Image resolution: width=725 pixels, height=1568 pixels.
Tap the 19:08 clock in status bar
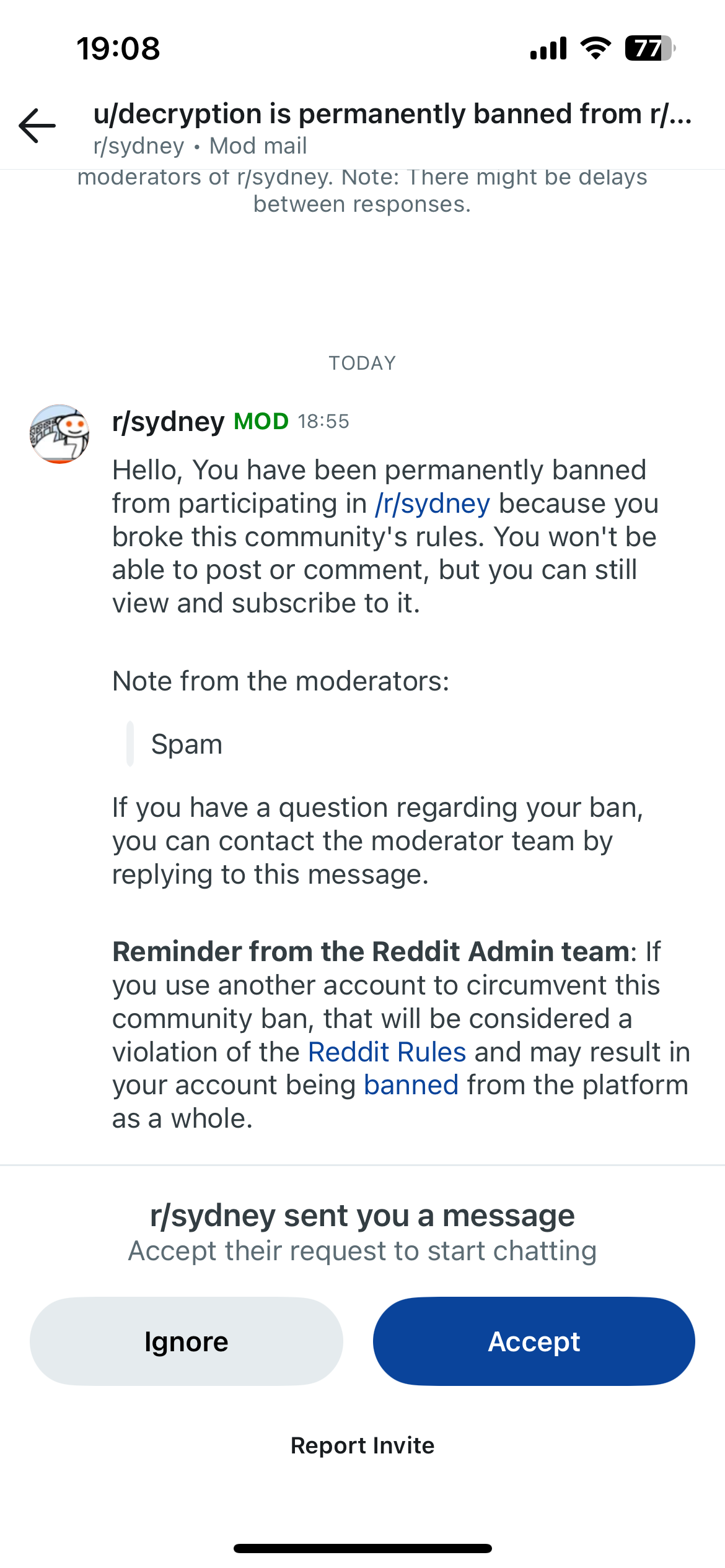[118, 48]
